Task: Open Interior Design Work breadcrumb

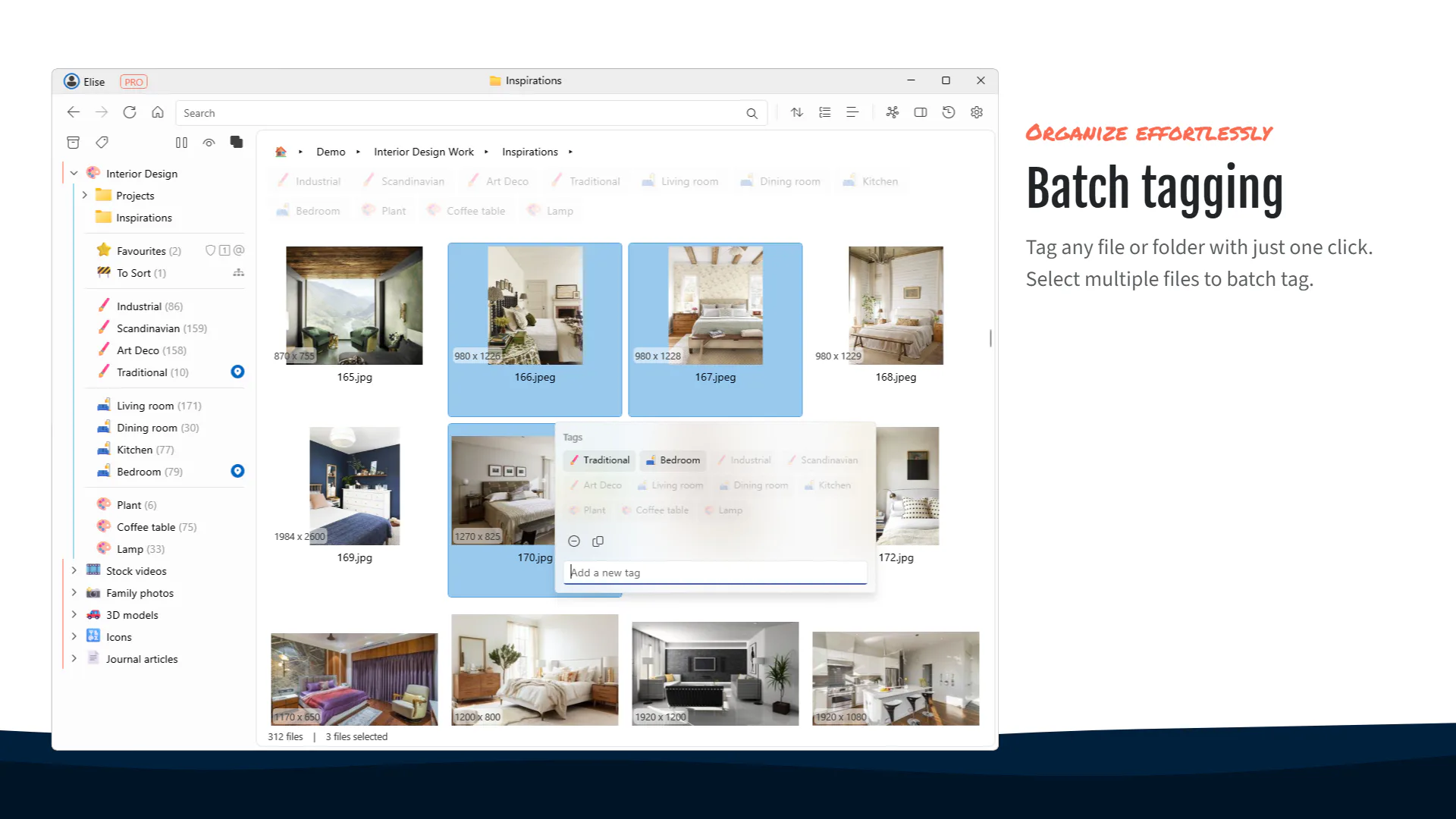Action: 424,152
